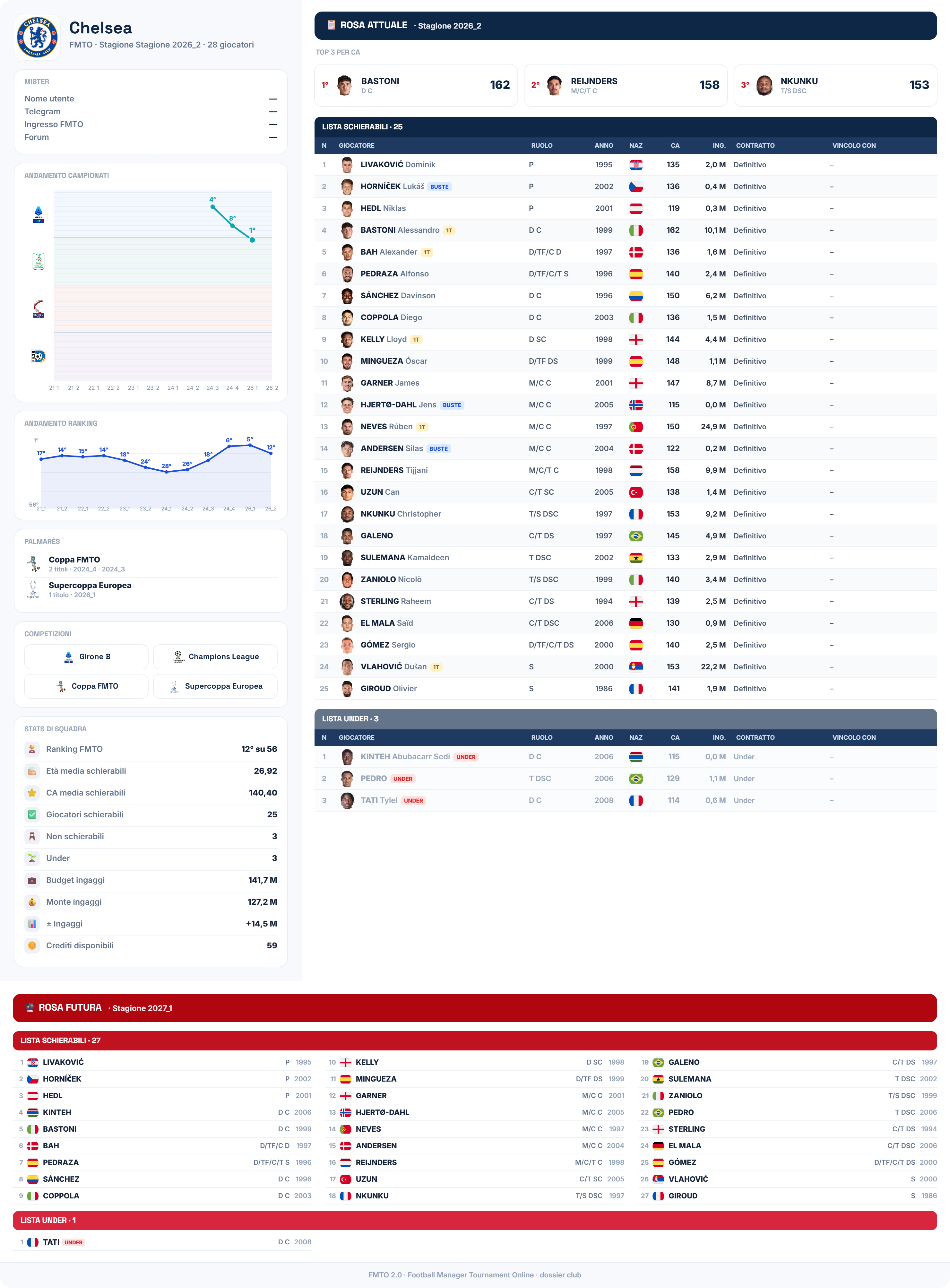The width and height of the screenshot is (950, 1288).
Task: Click the 5° point on ranking chart
Action: pyautogui.click(x=250, y=445)
